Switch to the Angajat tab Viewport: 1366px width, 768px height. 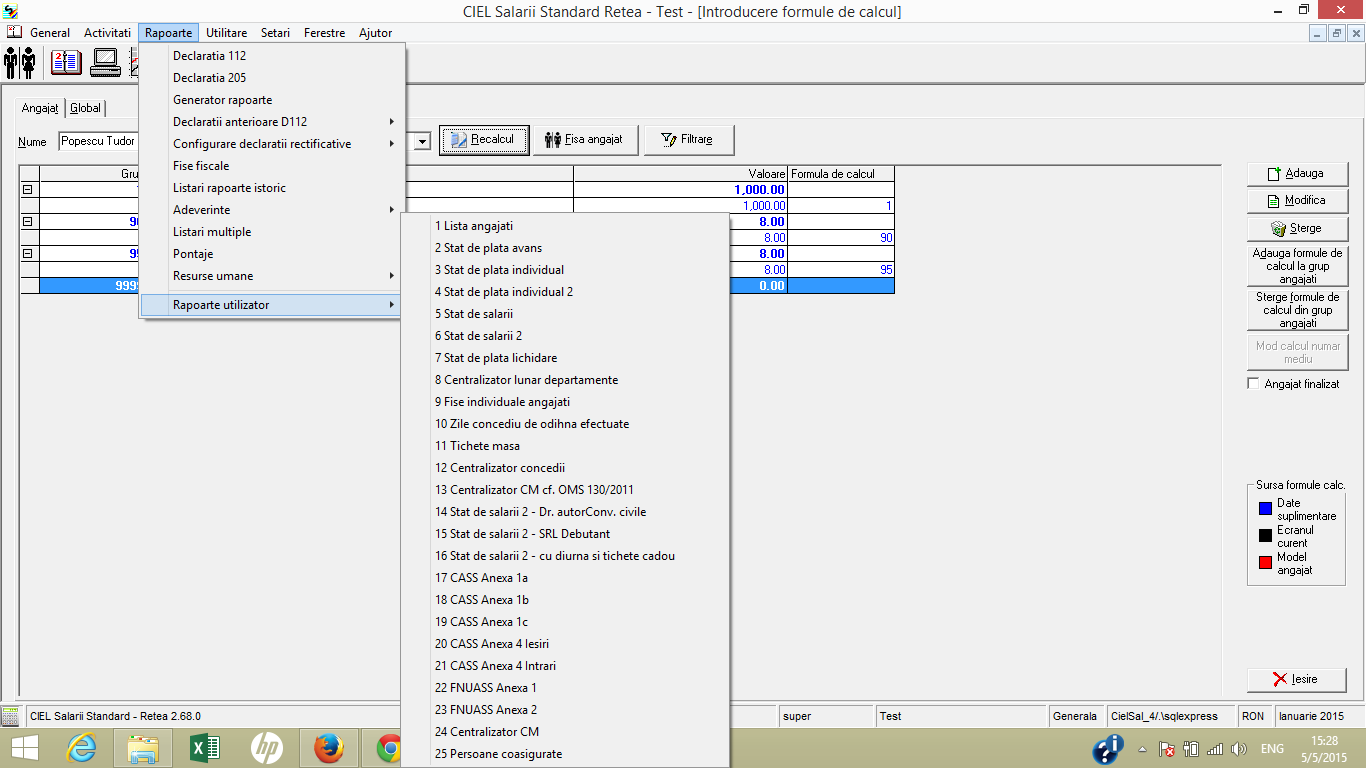pyautogui.click(x=41, y=108)
